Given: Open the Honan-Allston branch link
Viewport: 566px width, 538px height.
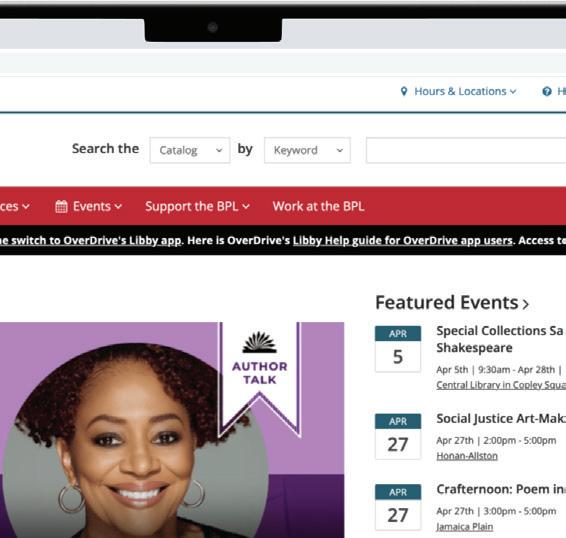Looking at the screenshot, I should click(467, 456).
